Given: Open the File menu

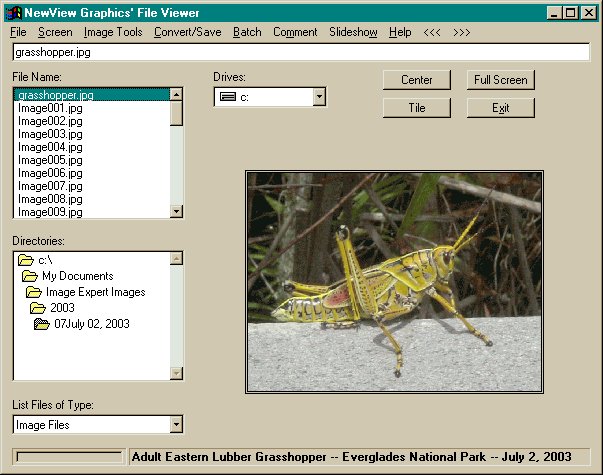Looking at the screenshot, I should pos(18,32).
